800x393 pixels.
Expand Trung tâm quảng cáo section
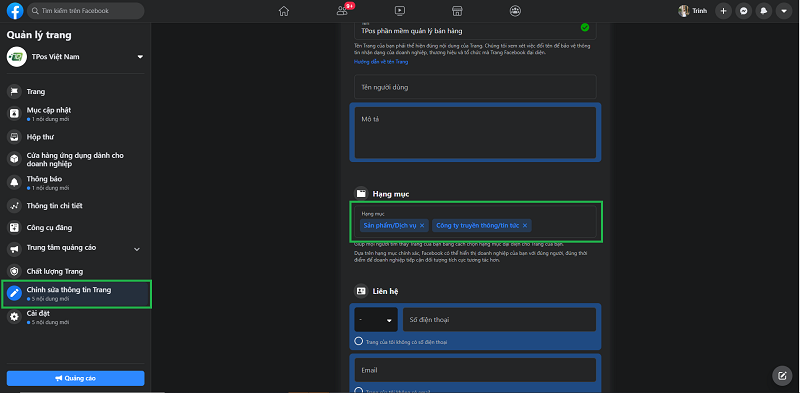pyautogui.click(x=137, y=249)
